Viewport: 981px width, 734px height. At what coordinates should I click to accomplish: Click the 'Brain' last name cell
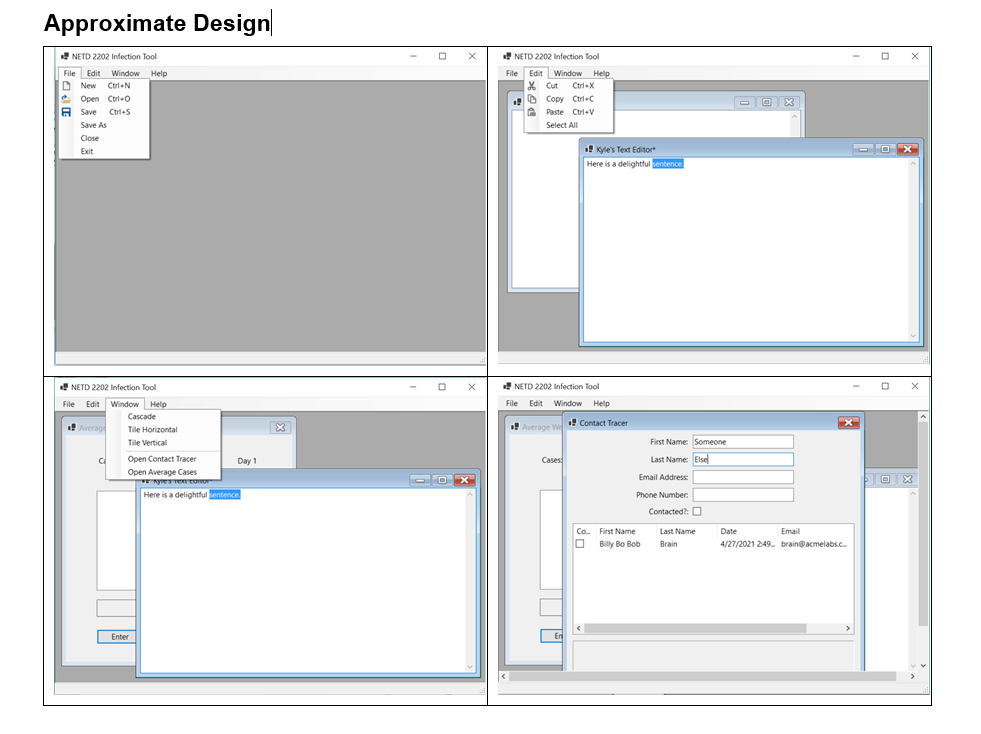[668, 544]
